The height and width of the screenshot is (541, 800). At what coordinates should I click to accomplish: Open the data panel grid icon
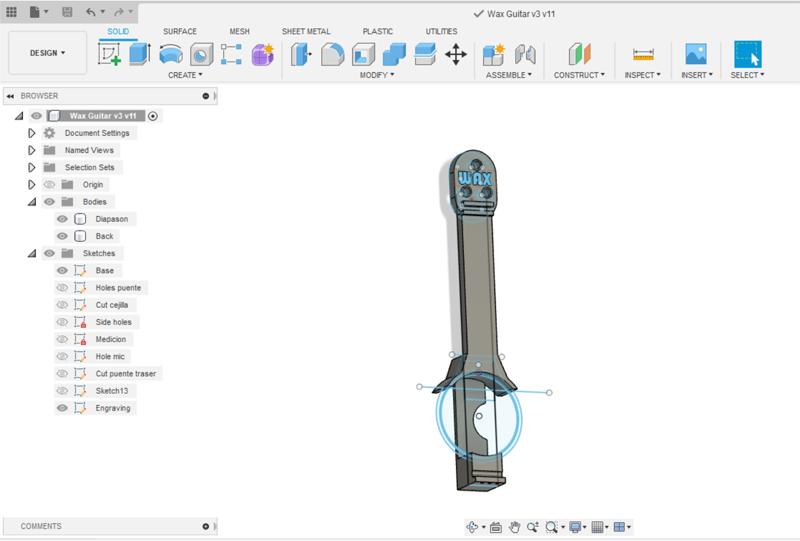pyautogui.click(x=11, y=12)
